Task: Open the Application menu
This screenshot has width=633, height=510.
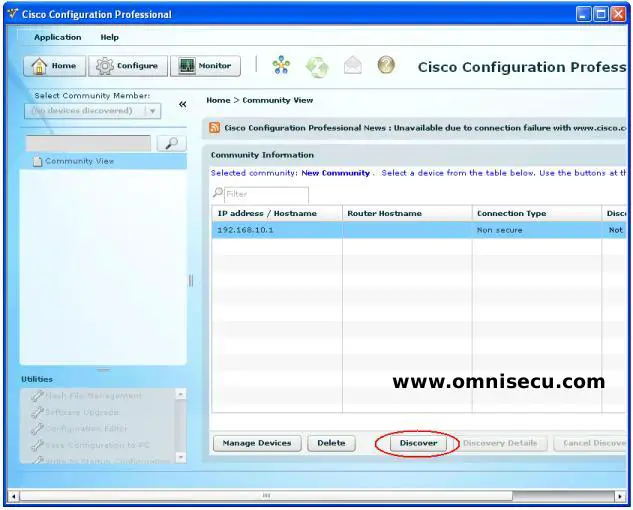Action: pos(58,37)
